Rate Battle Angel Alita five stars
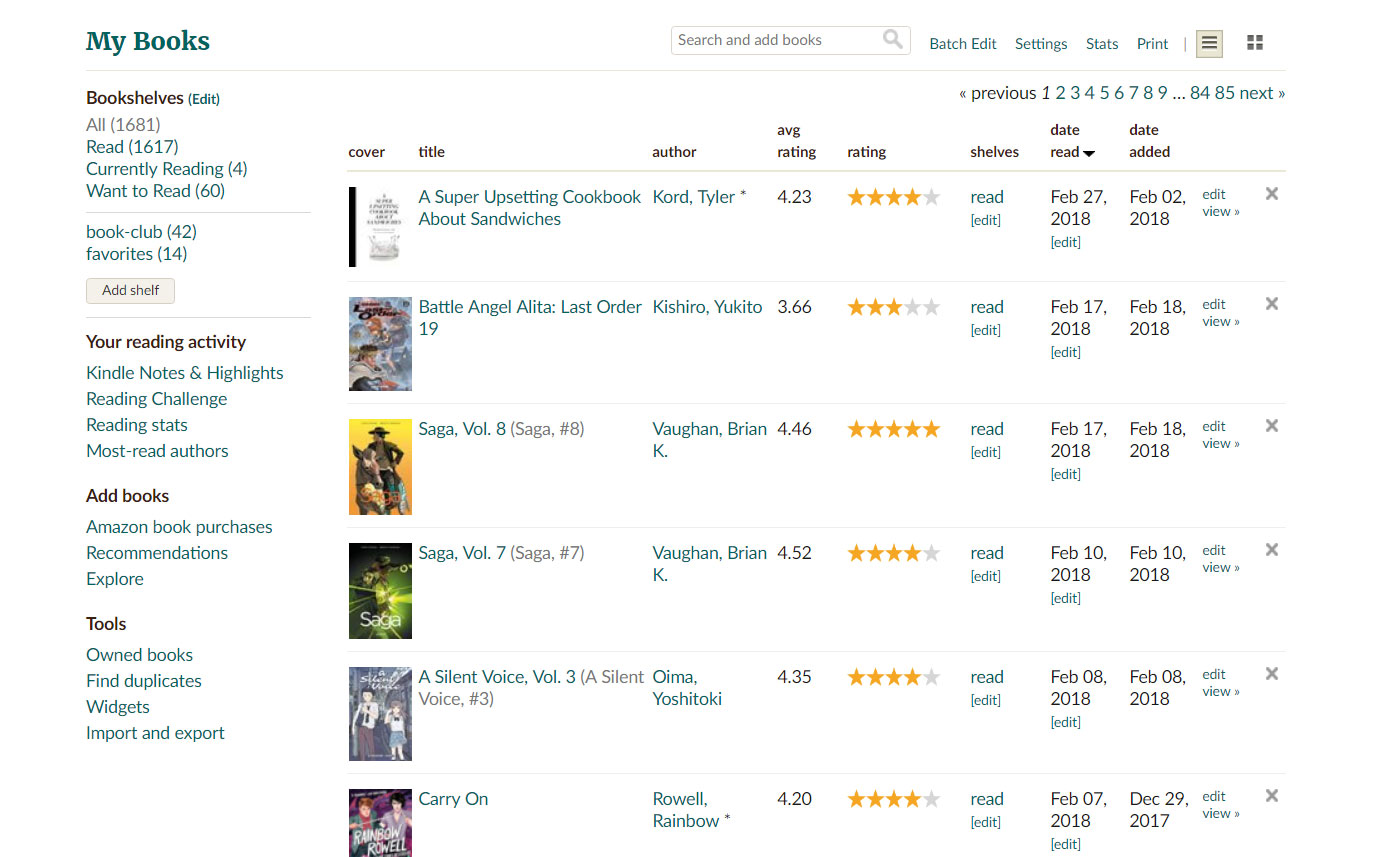Image resolution: width=1400 pixels, height=857 pixels. 931,308
